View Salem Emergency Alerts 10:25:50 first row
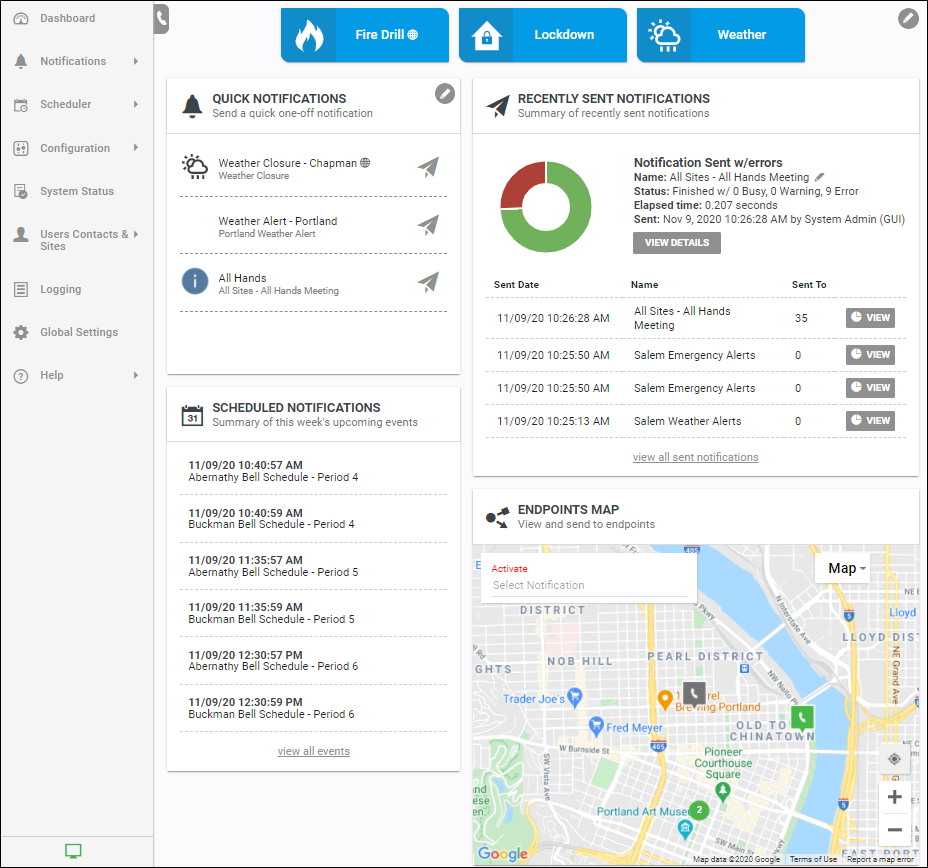This screenshot has height=868, width=928. pyautogui.click(x=870, y=354)
